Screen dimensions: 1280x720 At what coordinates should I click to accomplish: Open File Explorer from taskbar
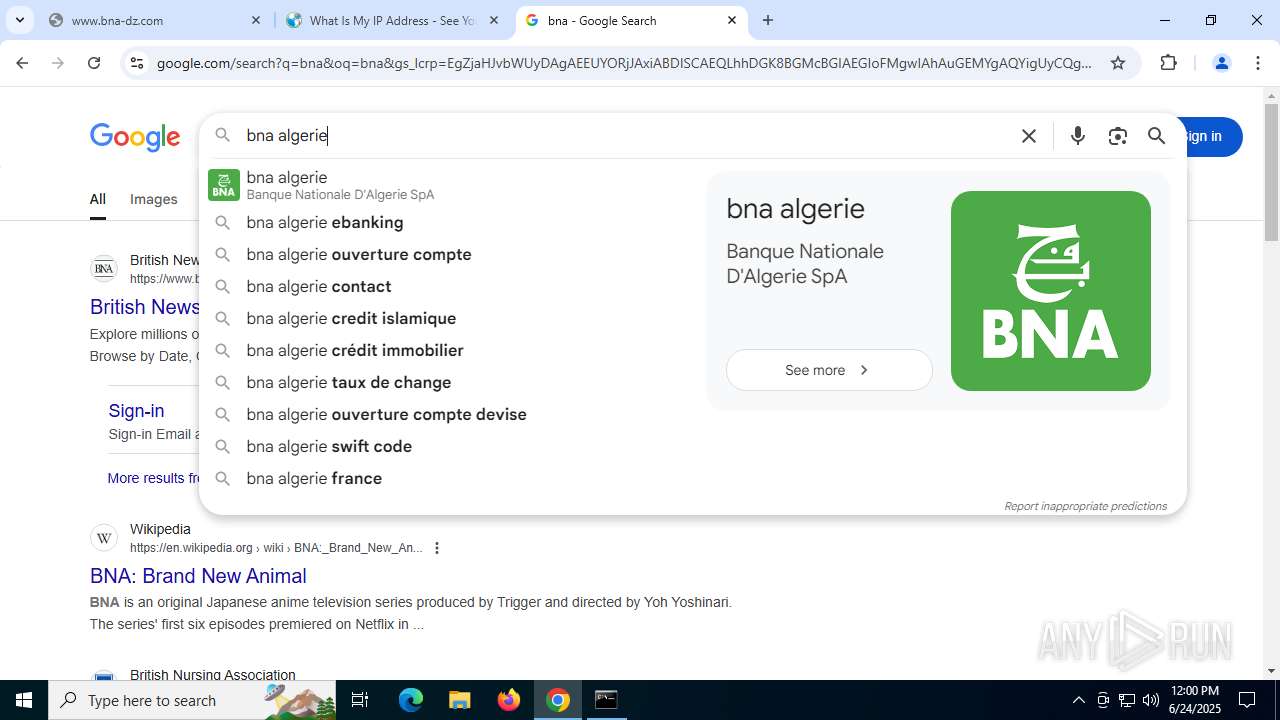coord(459,700)
